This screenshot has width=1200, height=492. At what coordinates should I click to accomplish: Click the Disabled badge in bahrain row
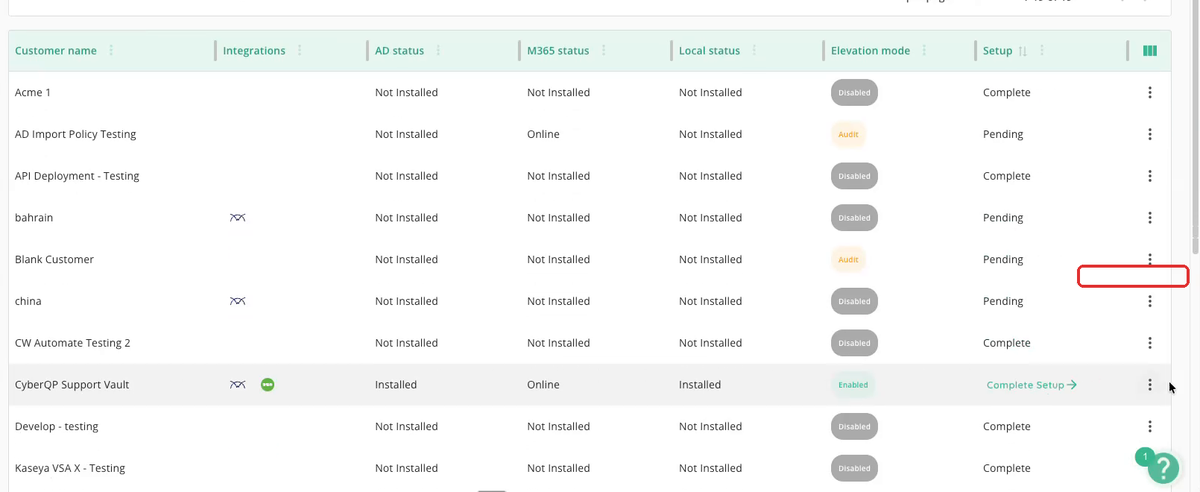pos(854,217)
